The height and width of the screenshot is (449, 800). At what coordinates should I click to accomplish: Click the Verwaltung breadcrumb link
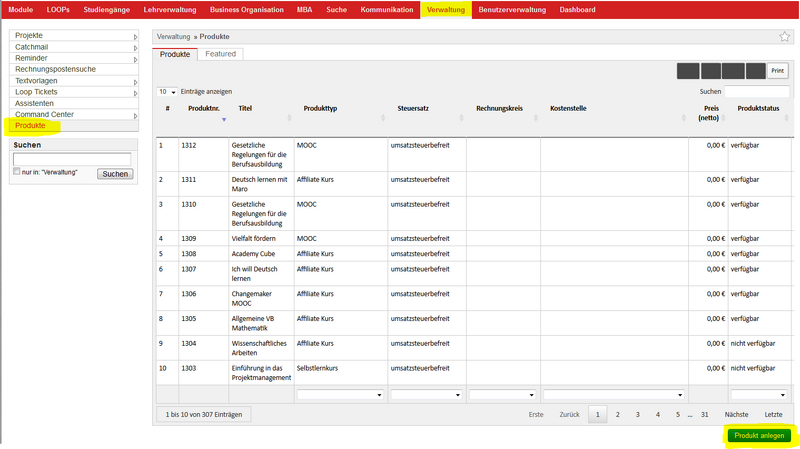point(173,37)
